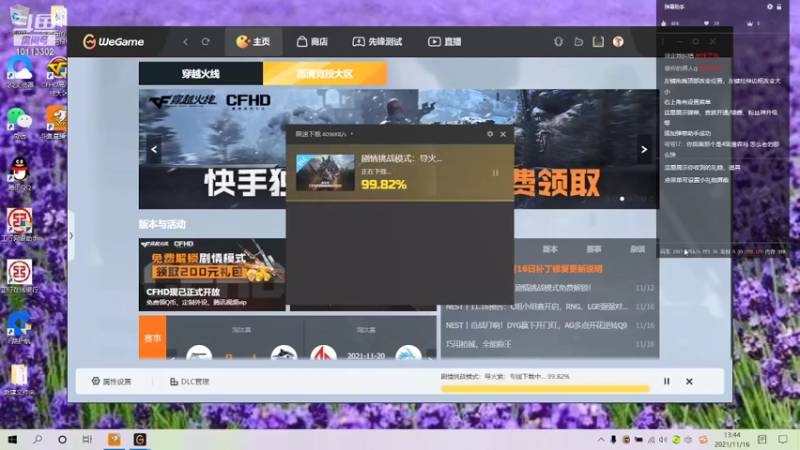
Task: Open DLC管理 manager
Action: [189, 382]
